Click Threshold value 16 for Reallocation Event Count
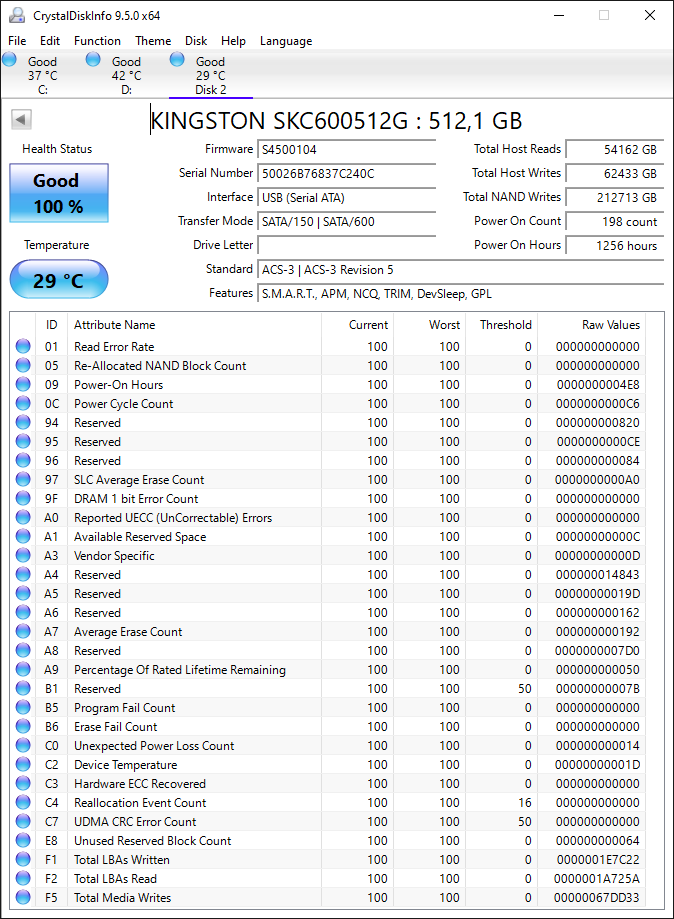674x919 pixels. (x=525, y=802)
